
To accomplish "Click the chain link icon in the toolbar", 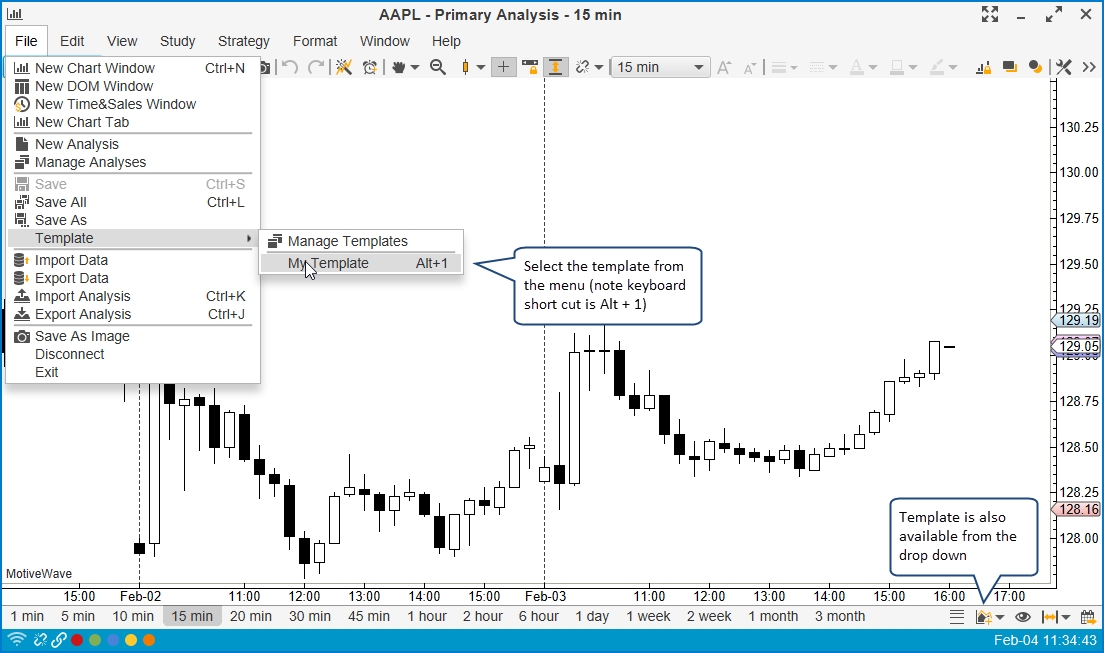I will pos(582,67).
